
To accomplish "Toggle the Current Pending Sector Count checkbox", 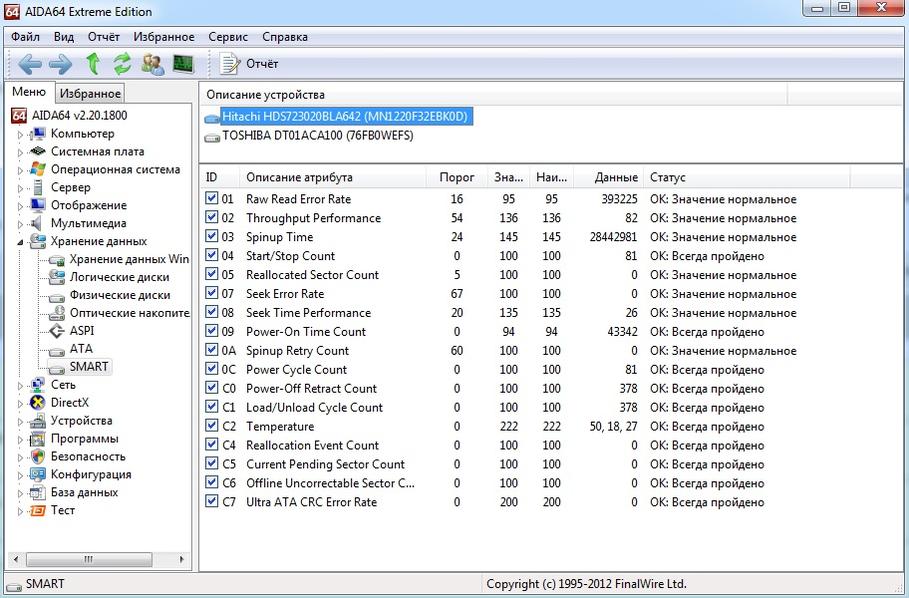I will tap(212, 464).
